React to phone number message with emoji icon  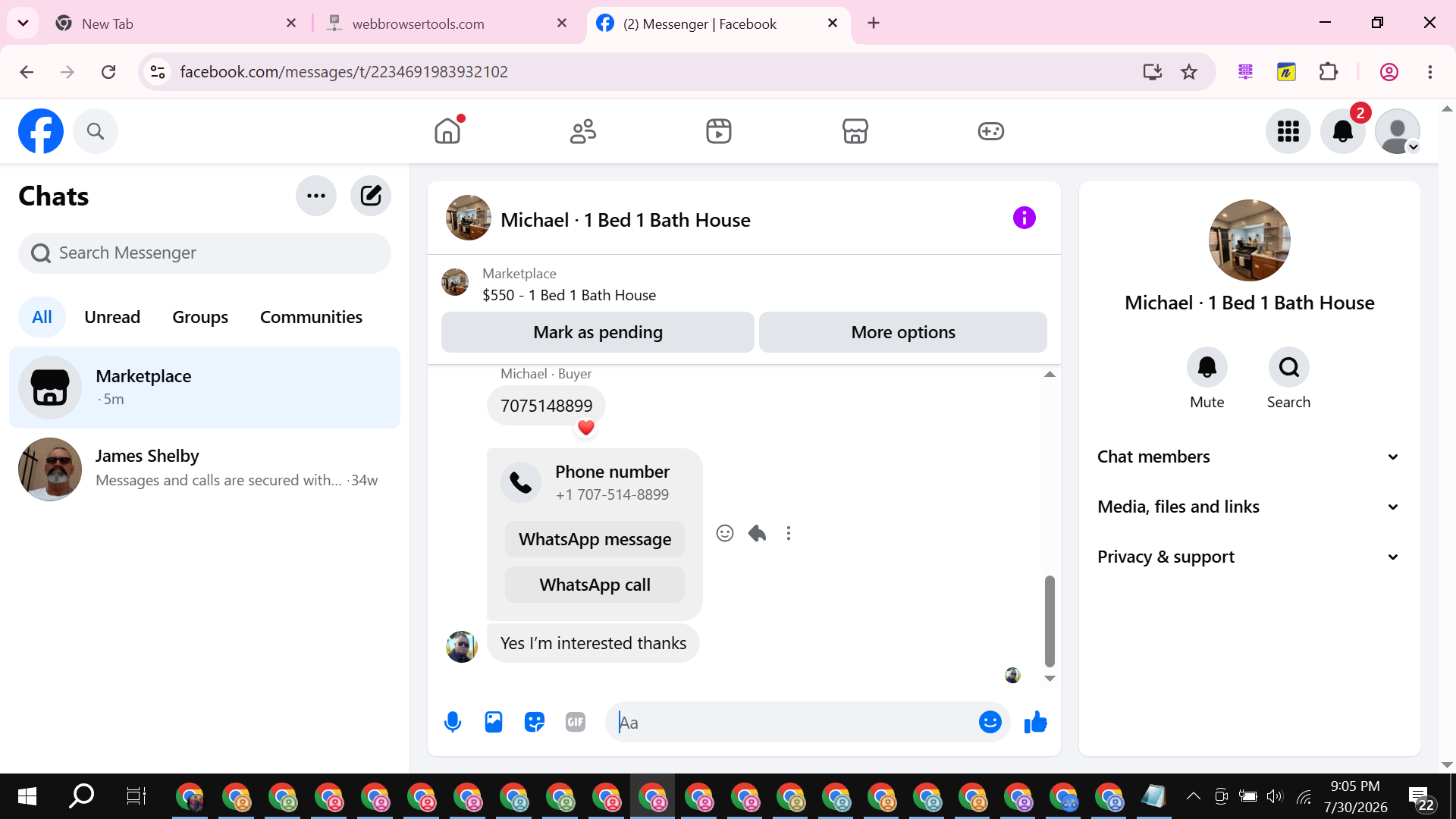725,533
